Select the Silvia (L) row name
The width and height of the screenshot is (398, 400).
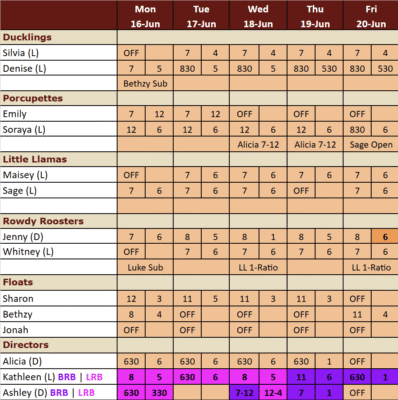point(21,53)
